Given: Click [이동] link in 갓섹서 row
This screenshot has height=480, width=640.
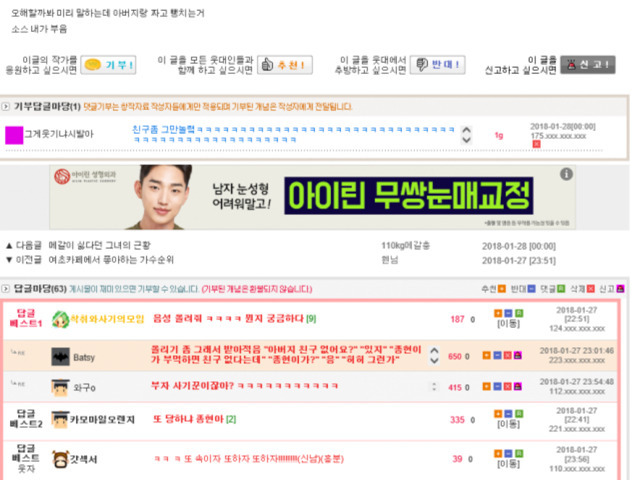Looking at the screenshot, I should (x=508, y=464).
